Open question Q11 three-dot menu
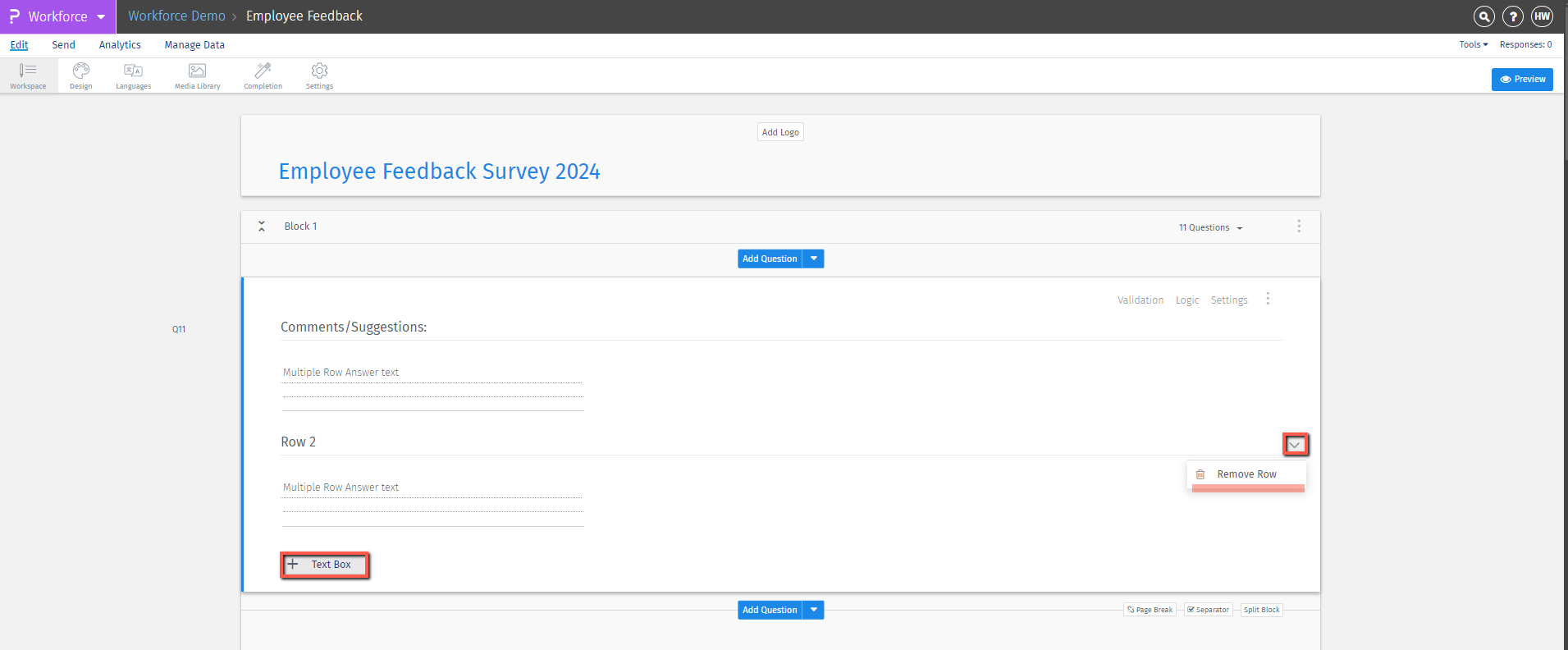Screen dimensions: 1568x650 click(1268, 299)
